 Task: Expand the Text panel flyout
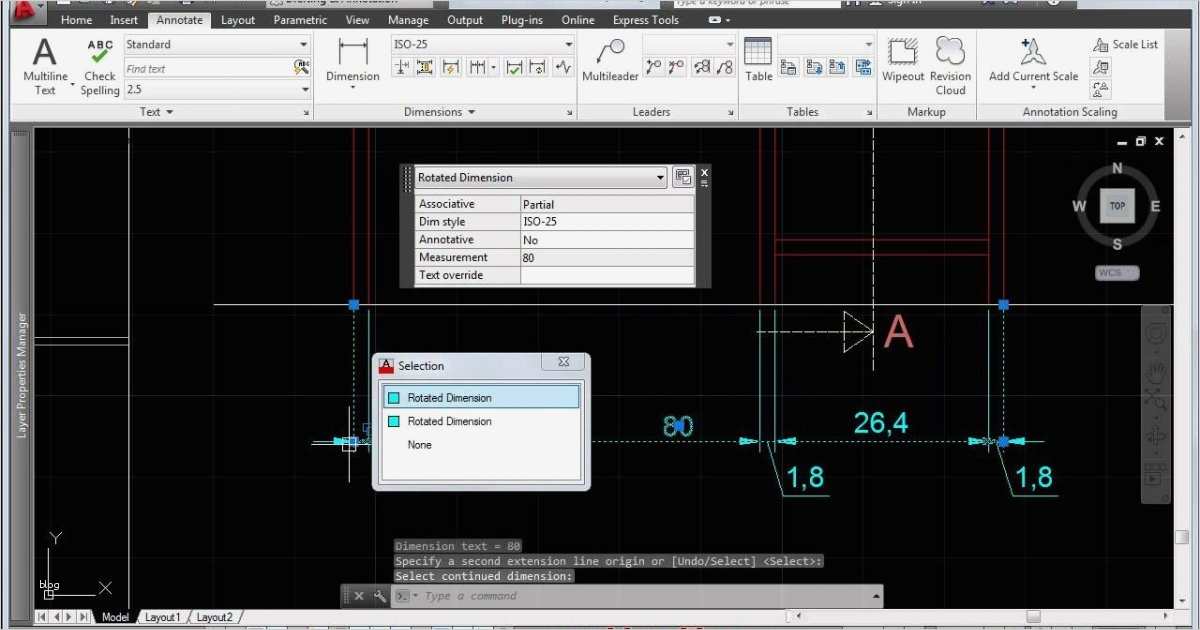click(x=157, y=112)
